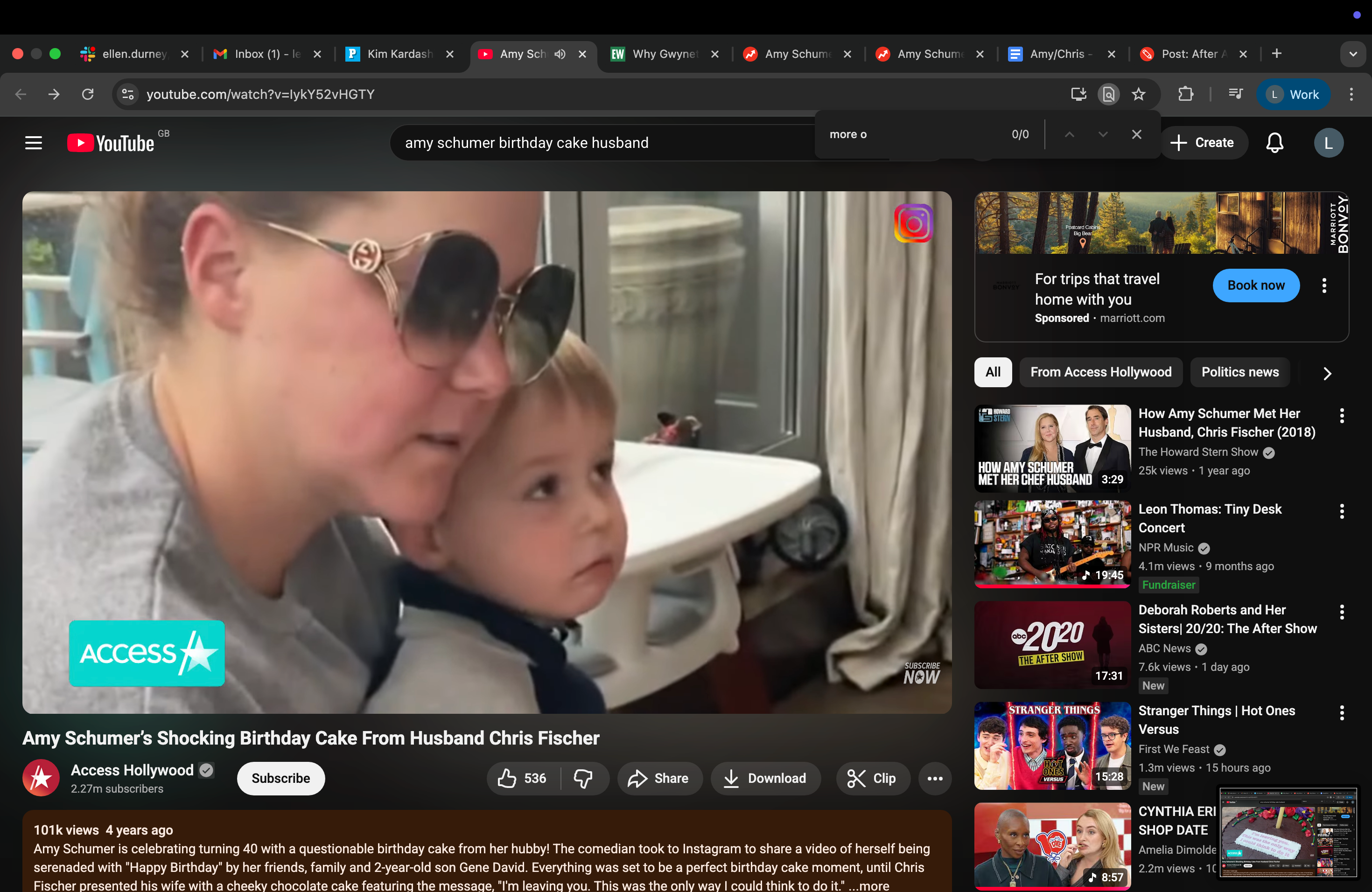Click the Book now ad button
The width and height of the screenshot is (1372, 892).
pos(1255,285)
